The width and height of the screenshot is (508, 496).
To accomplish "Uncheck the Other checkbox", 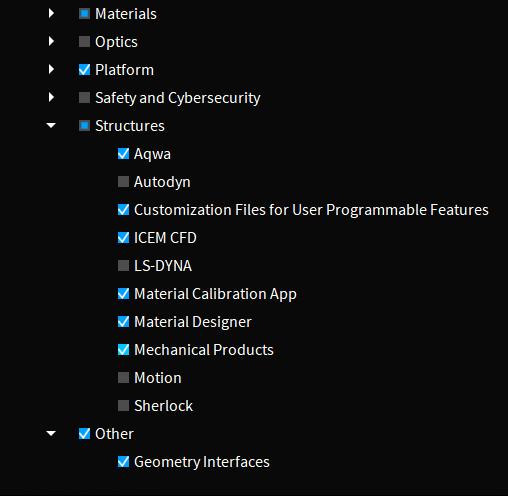I will [84, 434].
